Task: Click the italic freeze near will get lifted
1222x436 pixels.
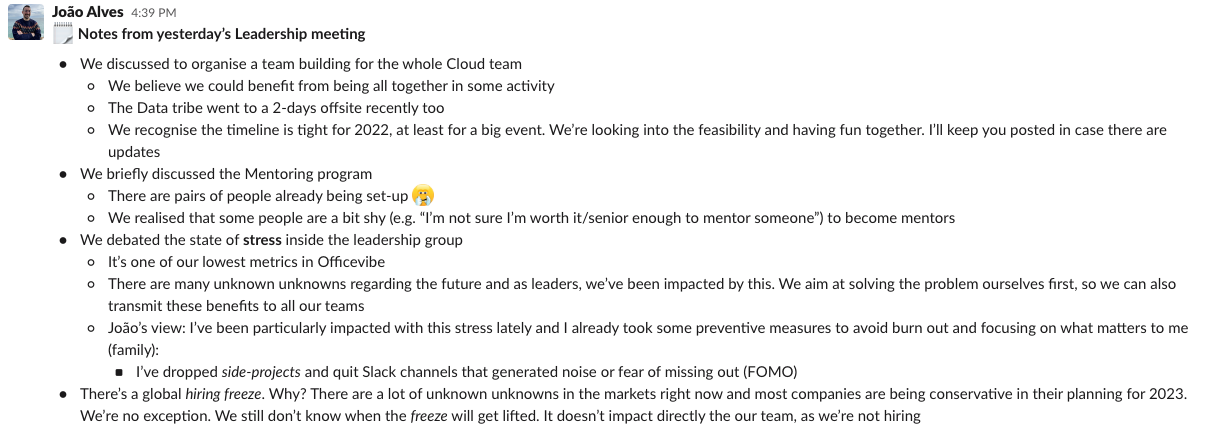Action: 429,416
